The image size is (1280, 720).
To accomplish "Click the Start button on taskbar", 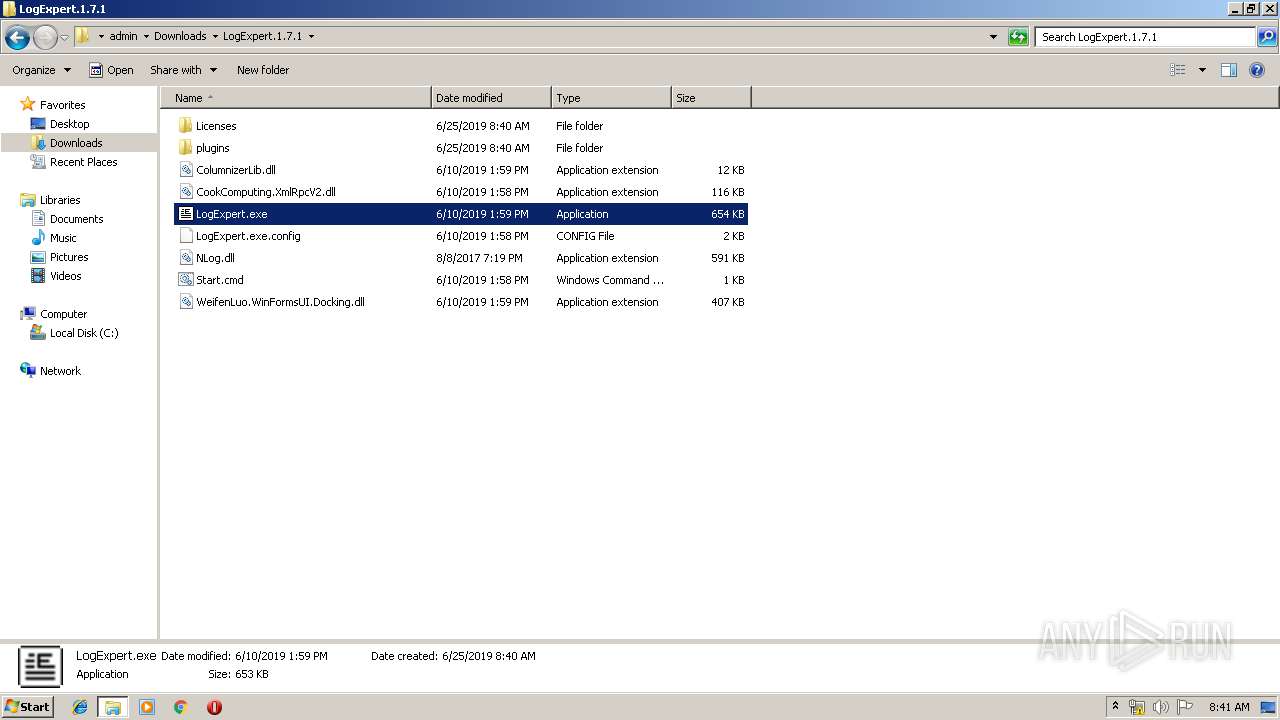I will tap(27, 706).
